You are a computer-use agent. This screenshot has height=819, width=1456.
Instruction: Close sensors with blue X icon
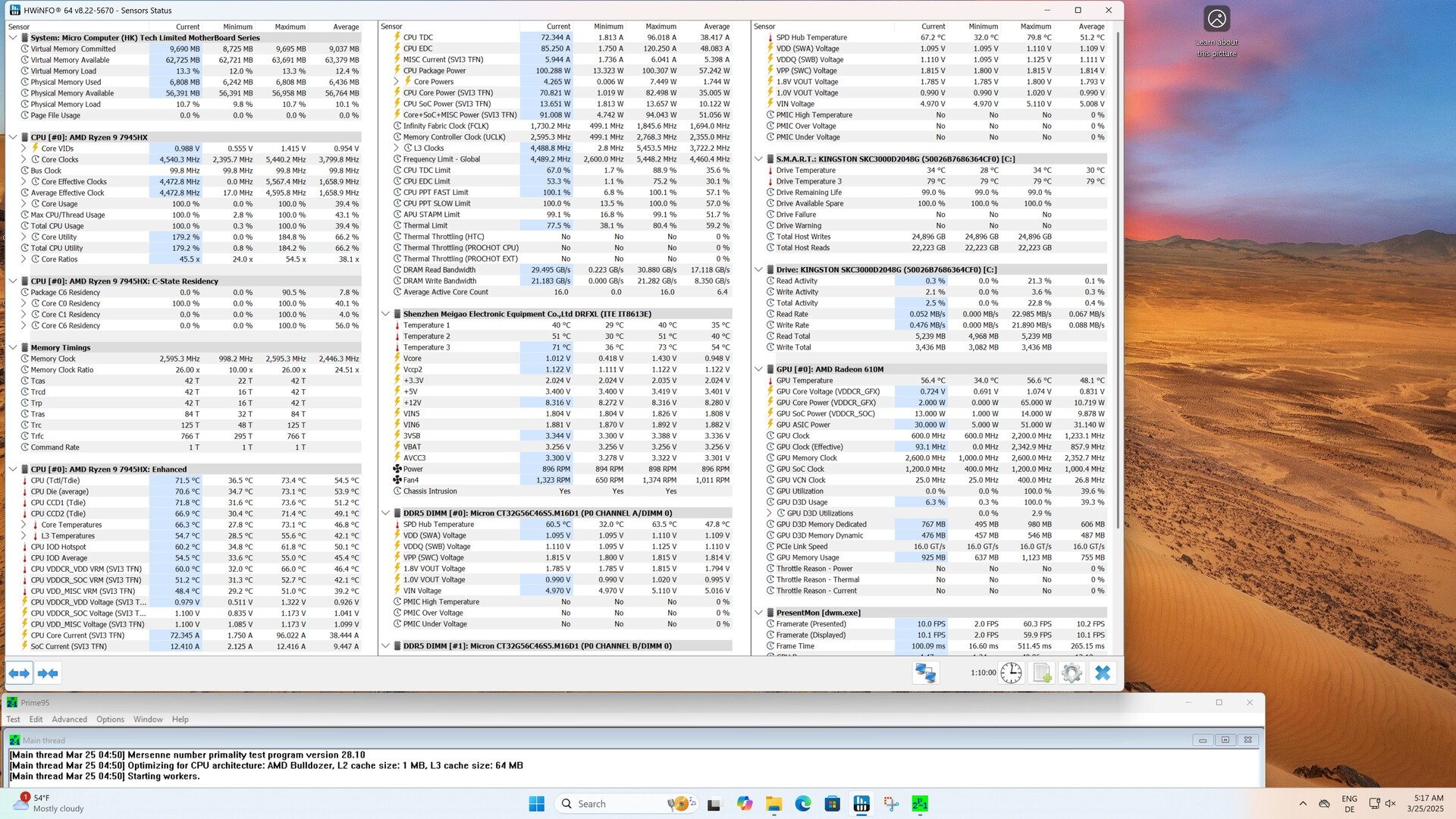coord(1103,673)
